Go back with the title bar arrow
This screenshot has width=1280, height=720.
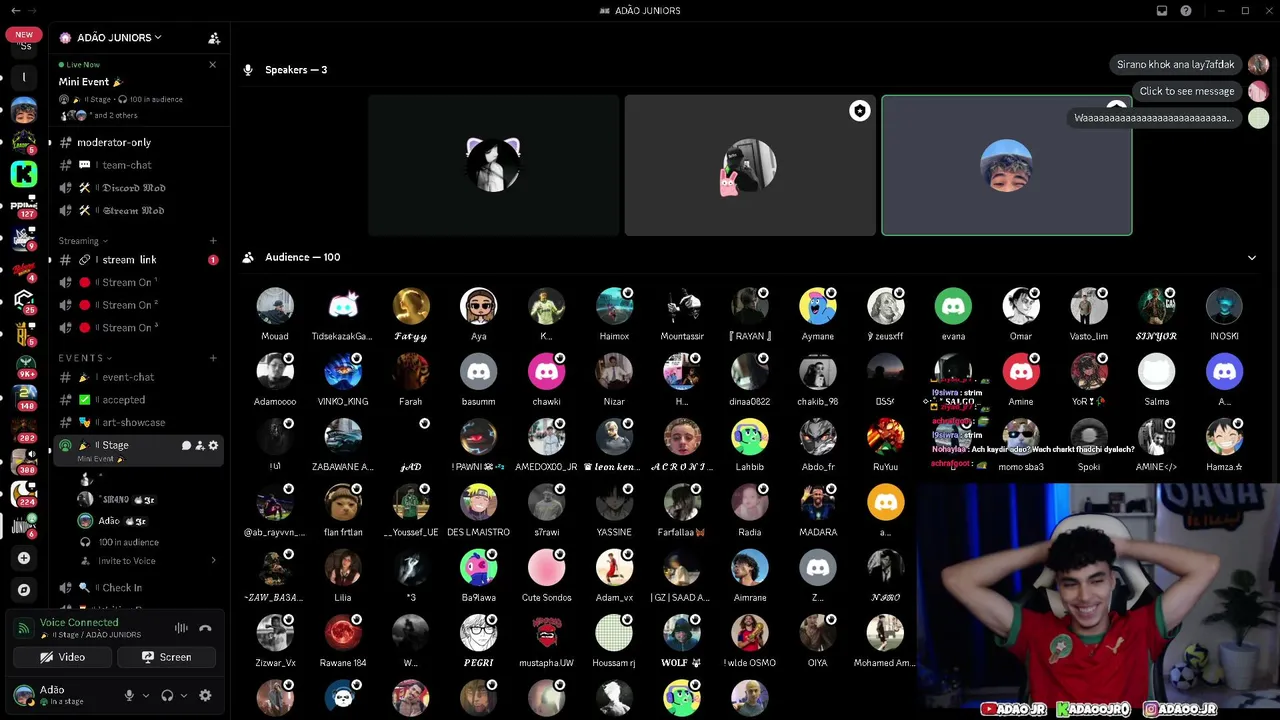pos(15,11)
